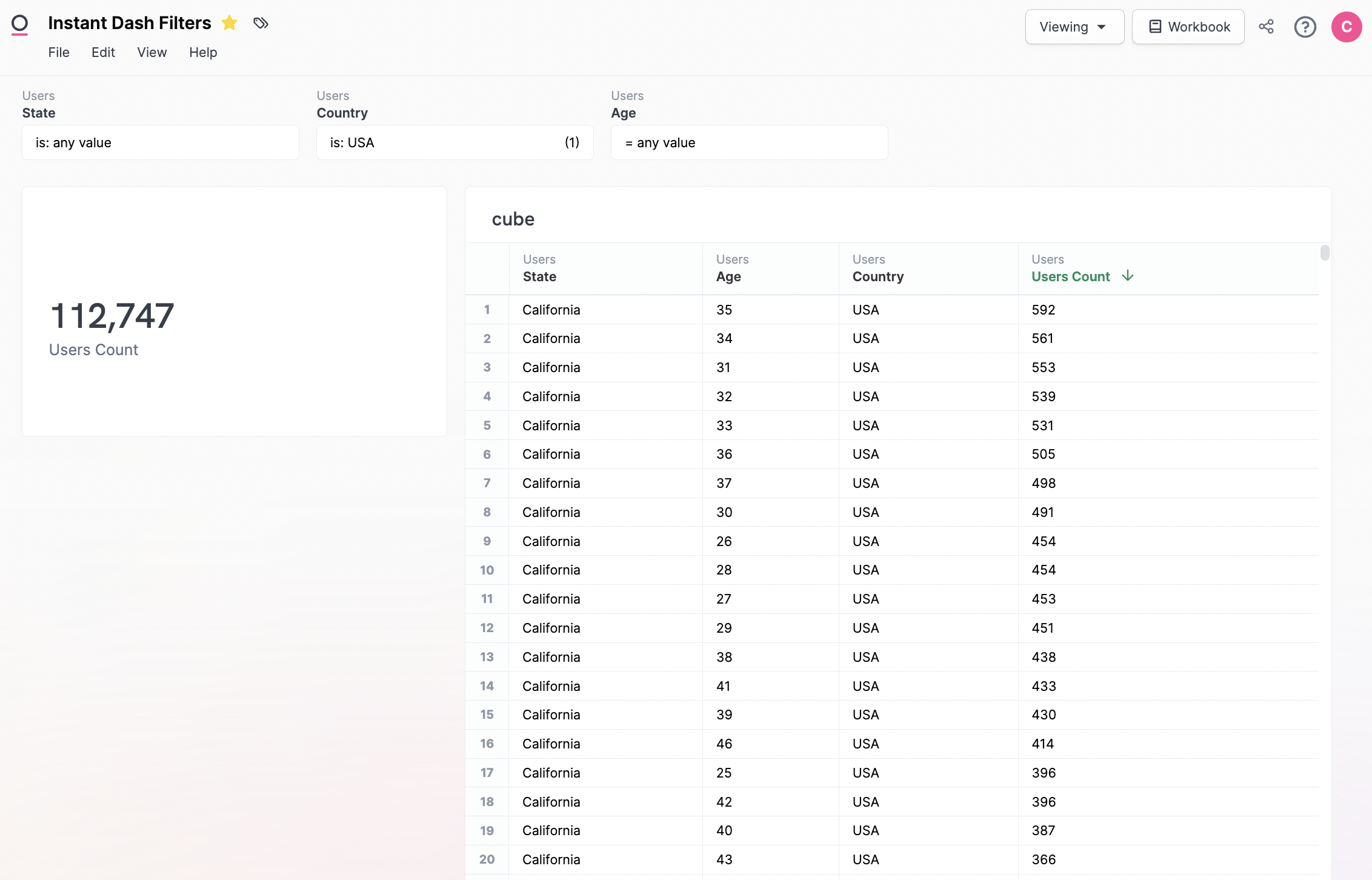1372x880 pixels.
Task: Click the cube table scrollbar thumb
Action: coord(1325,253)
